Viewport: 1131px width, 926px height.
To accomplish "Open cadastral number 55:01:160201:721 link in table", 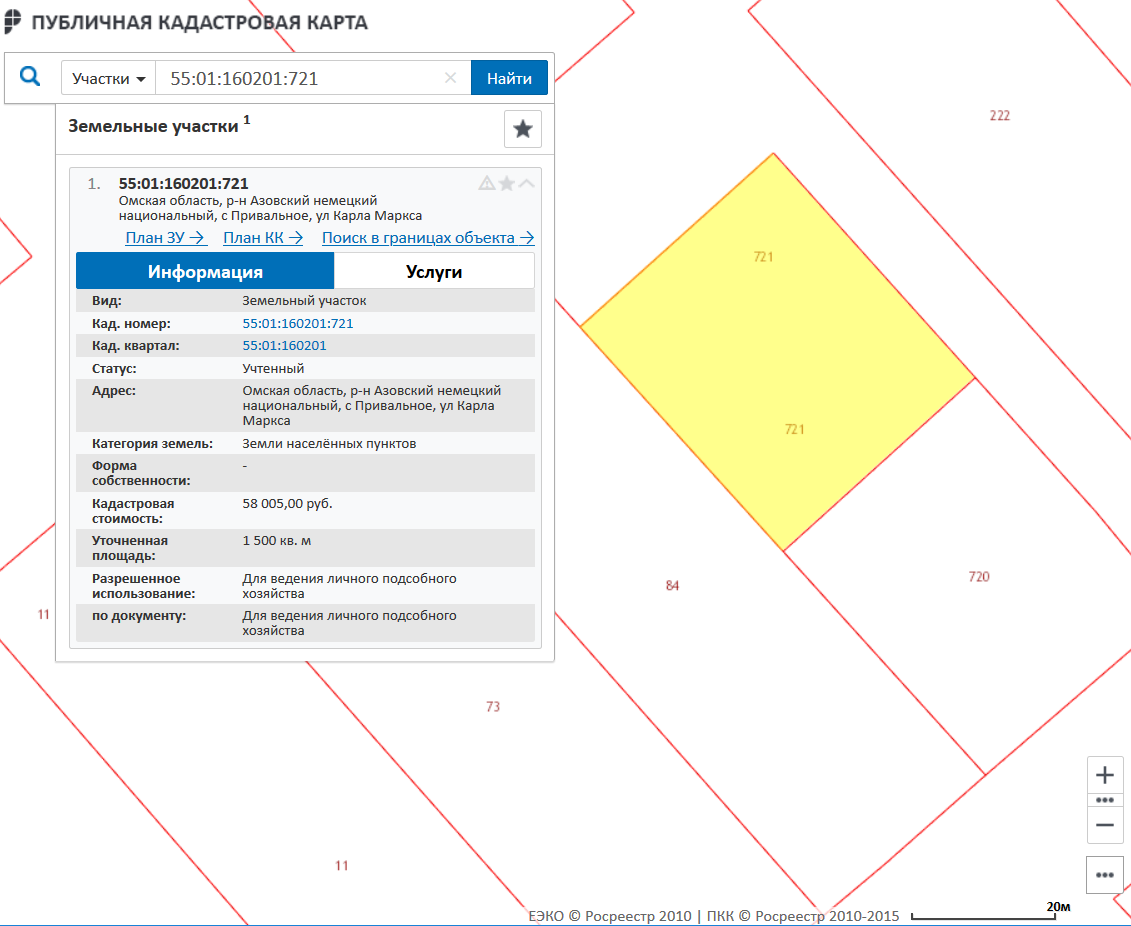I will (x=298, y=324).
